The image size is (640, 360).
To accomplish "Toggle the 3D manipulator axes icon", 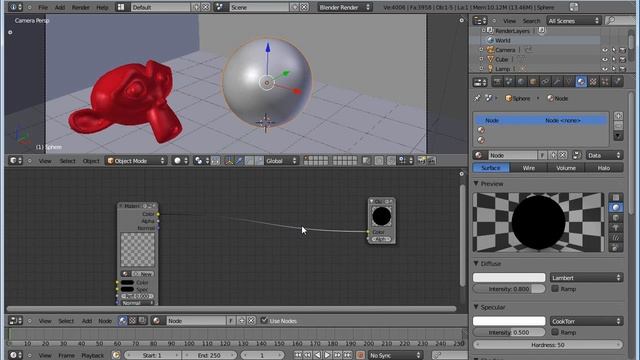I will point(229,161).
